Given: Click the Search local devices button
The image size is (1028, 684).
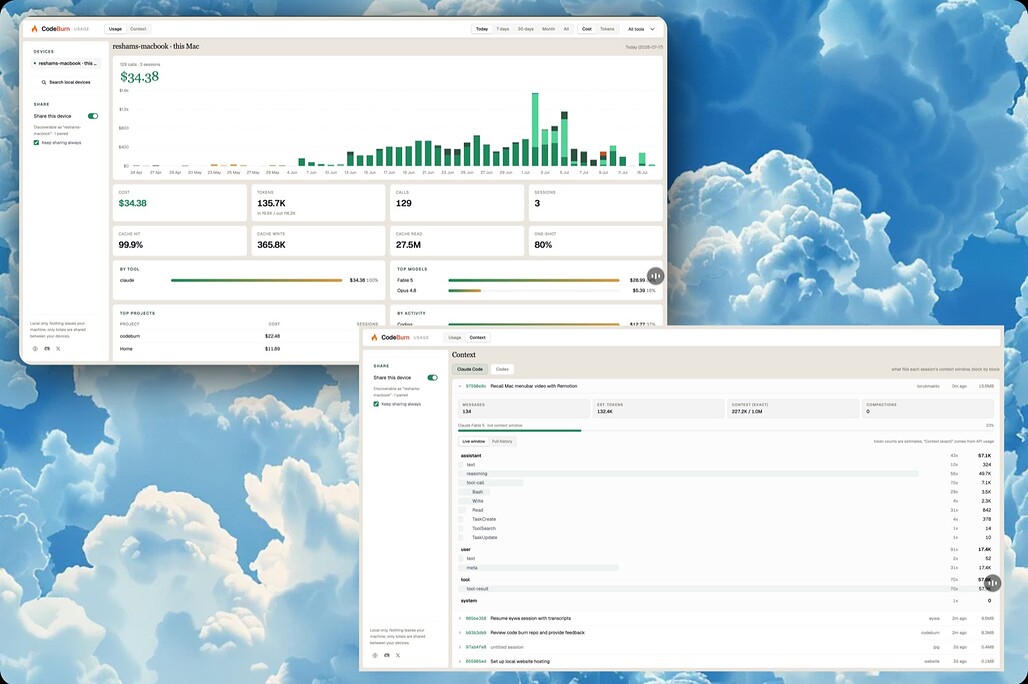Looking at the screenshot, I should pyautogui.click(x=66, y=83).
